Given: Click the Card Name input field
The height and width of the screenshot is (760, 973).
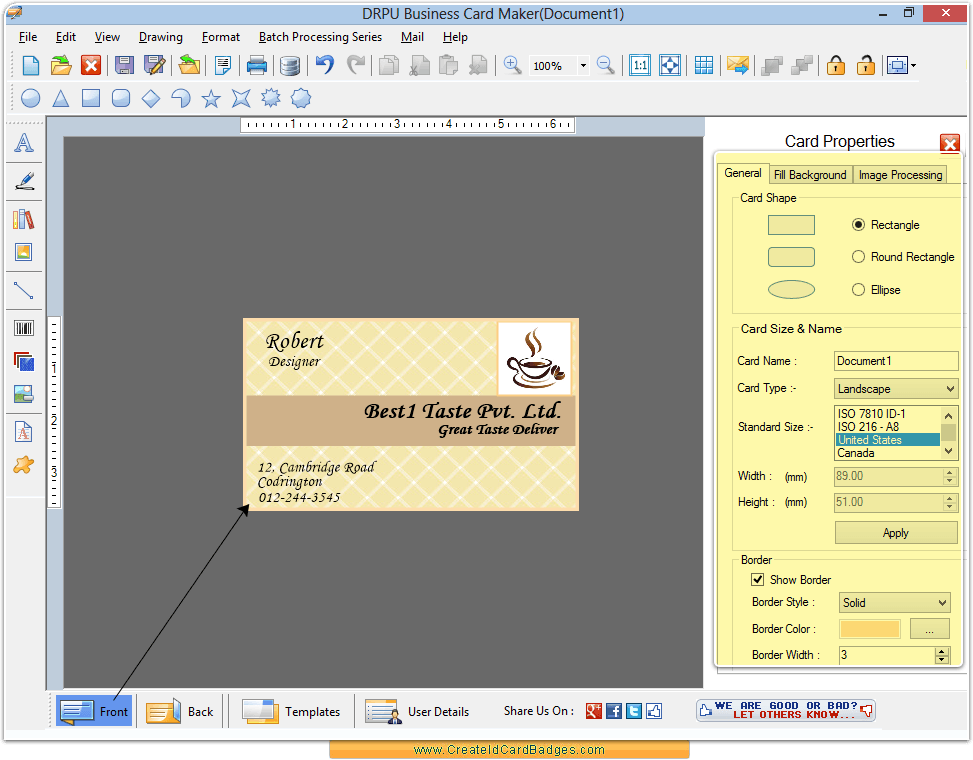Looking at the screenshot, I should 896,361.
